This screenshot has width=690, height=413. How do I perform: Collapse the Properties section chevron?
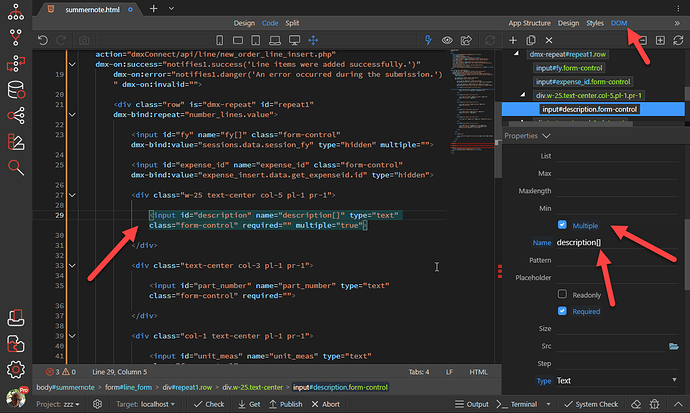click(547, 136)
